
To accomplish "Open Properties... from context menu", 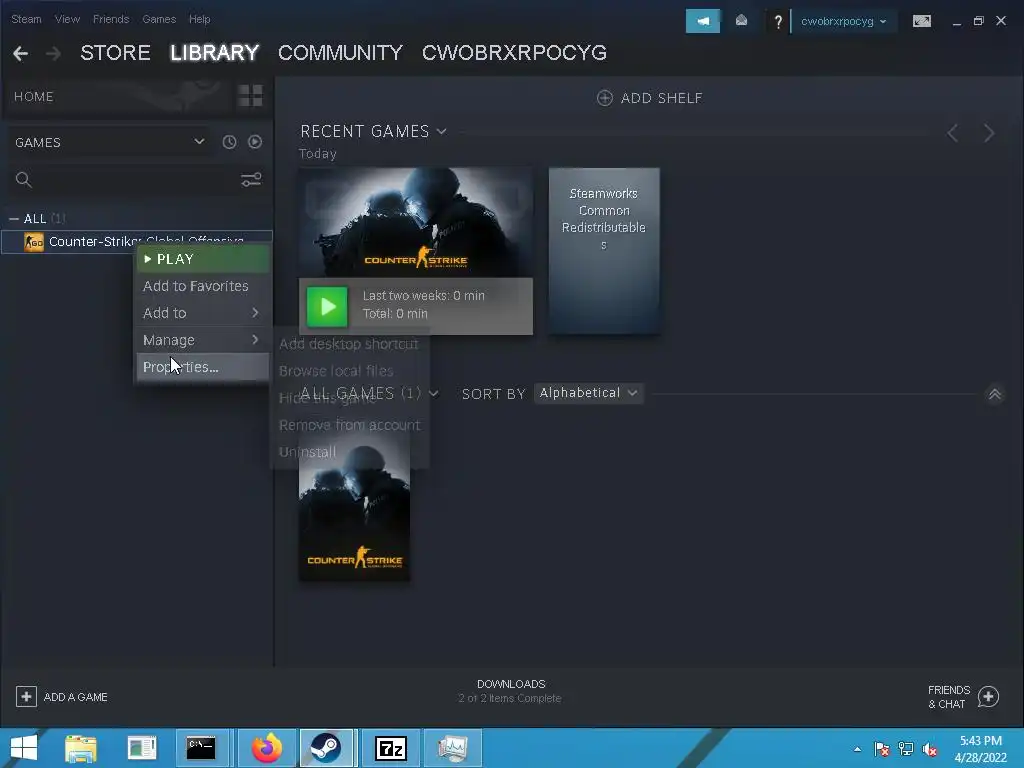I will (x=202, y=367).
